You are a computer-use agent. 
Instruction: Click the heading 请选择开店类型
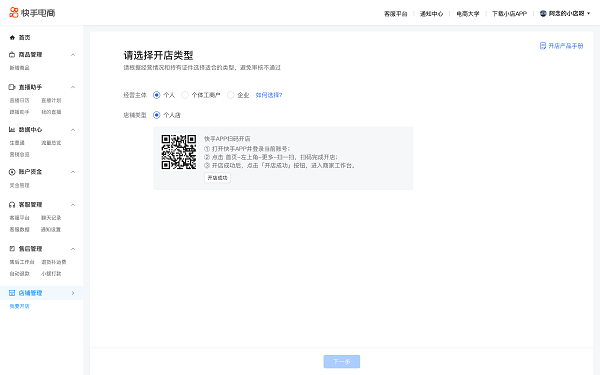click(158, 55)
